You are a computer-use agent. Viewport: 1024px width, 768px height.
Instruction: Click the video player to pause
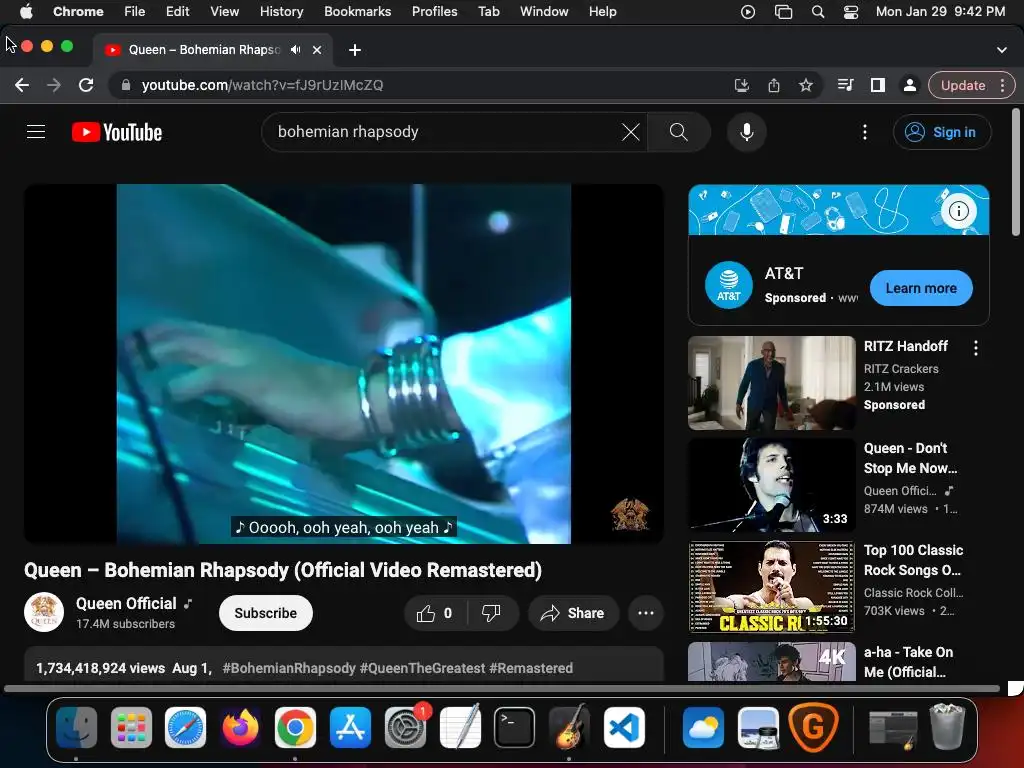tap(344, 364)
